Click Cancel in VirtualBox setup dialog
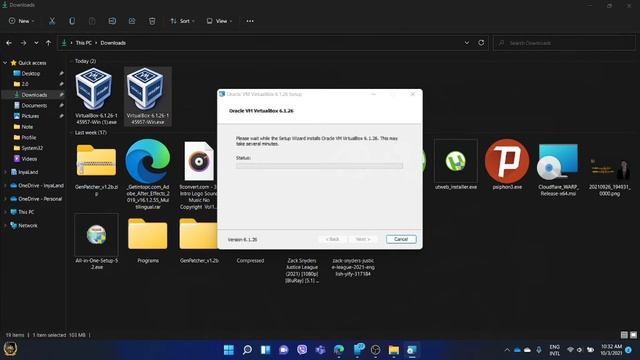Viewport: 640px width, 360px height. (x=401, y=239)
